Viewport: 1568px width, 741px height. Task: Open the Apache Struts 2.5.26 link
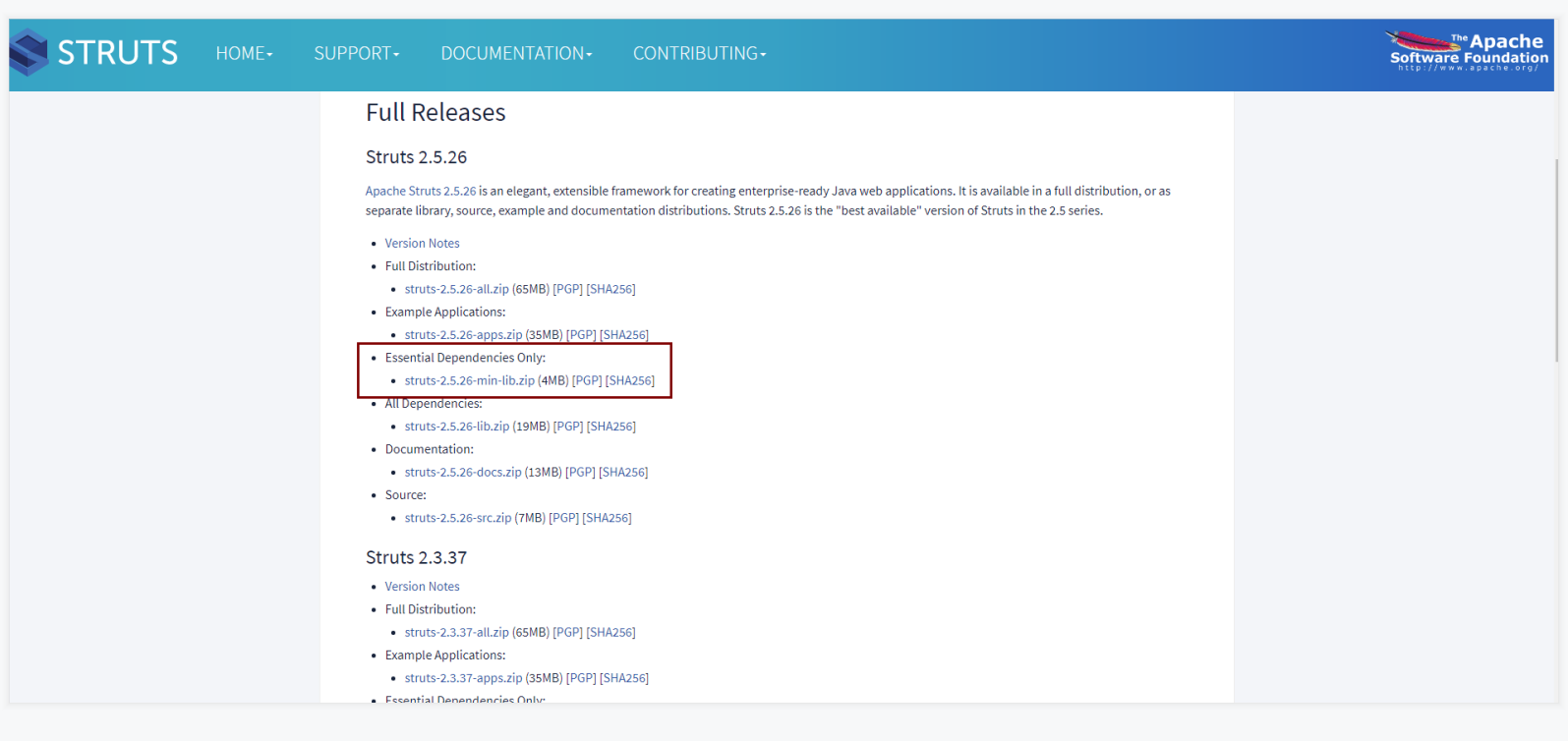(x=421, y=191)
